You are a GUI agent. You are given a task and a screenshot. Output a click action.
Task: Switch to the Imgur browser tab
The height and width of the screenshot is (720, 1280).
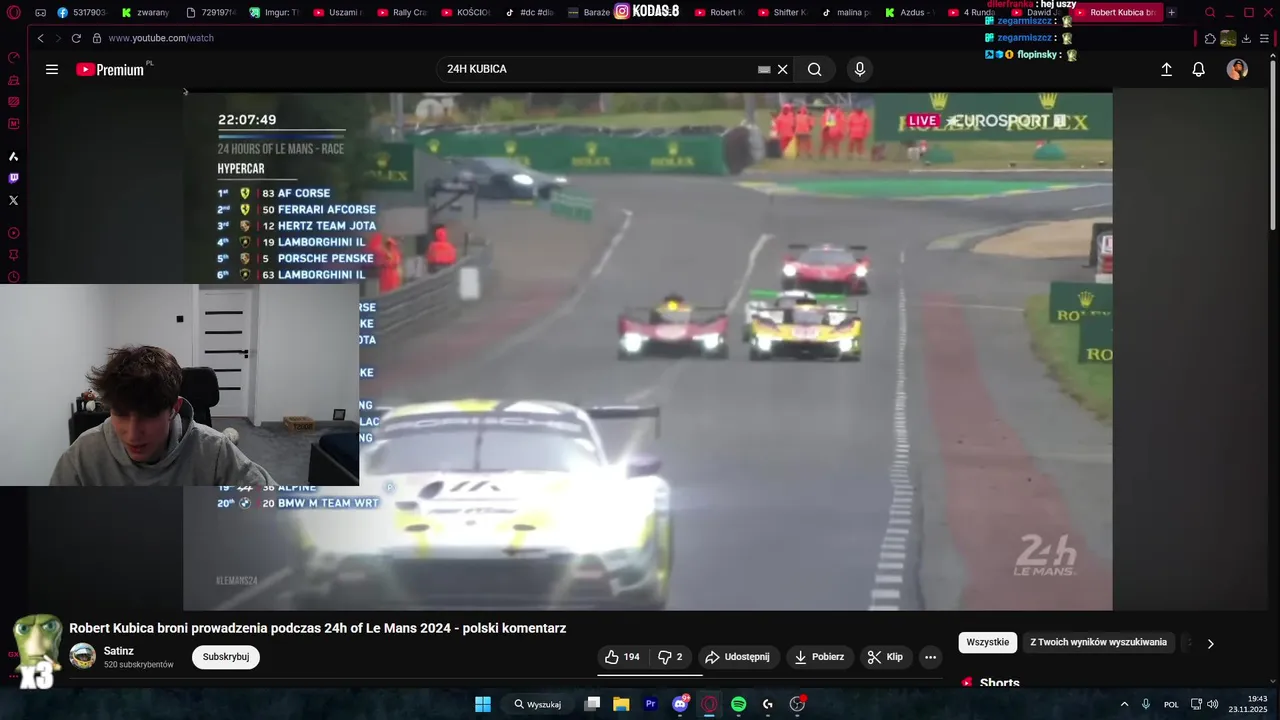[x=274, y=13]
